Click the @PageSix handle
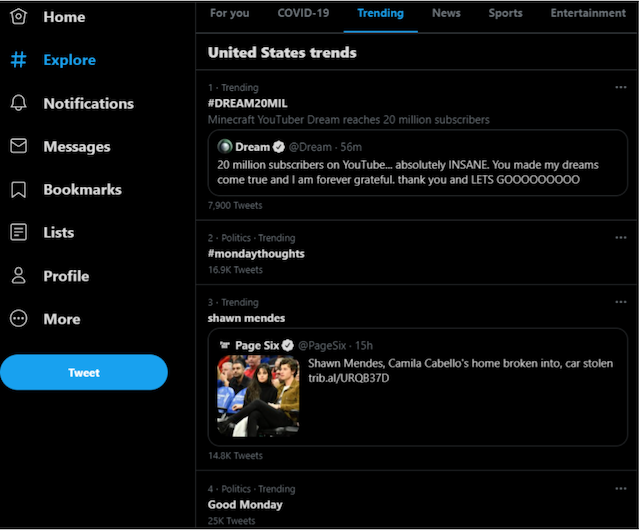This screenshot has height=530, width=640. pos(322,345)
